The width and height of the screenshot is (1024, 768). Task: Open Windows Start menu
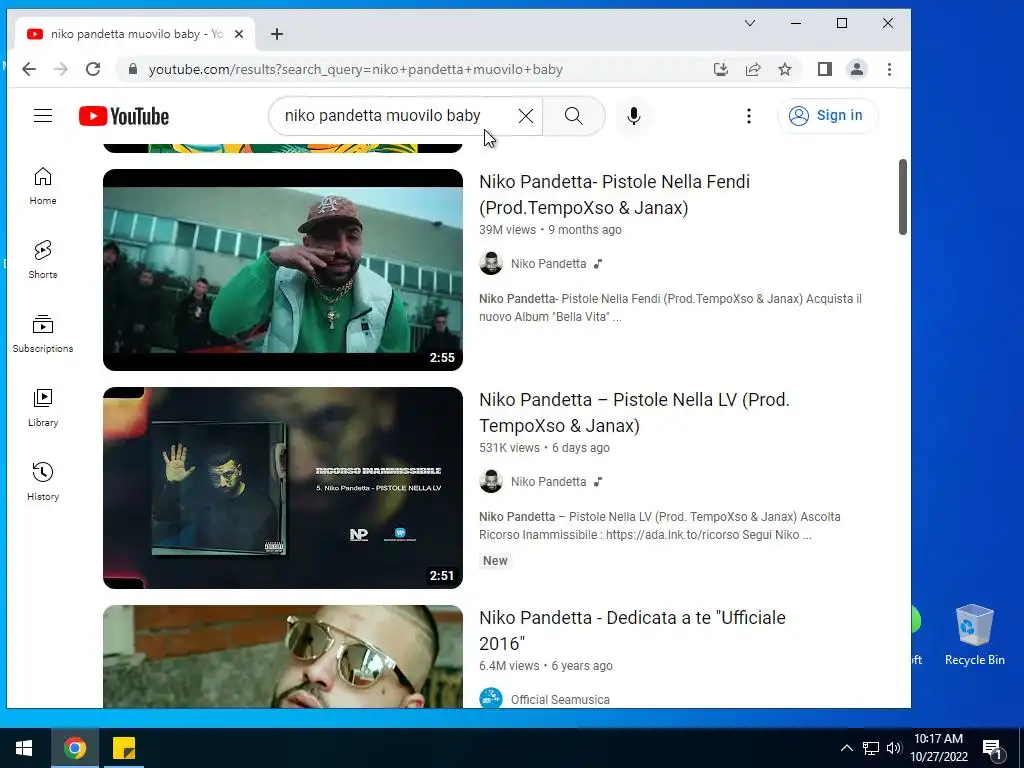point(24,748)
